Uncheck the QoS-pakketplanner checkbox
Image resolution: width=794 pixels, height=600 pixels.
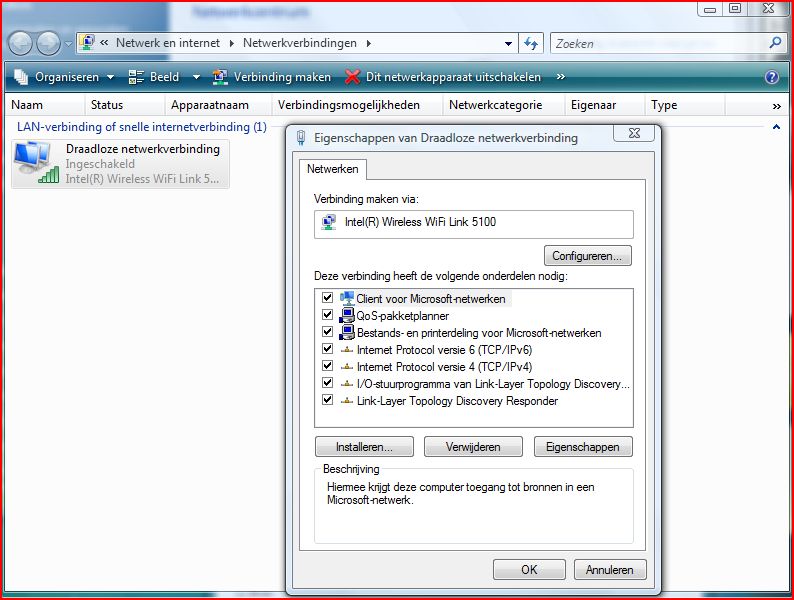[328, 315]
